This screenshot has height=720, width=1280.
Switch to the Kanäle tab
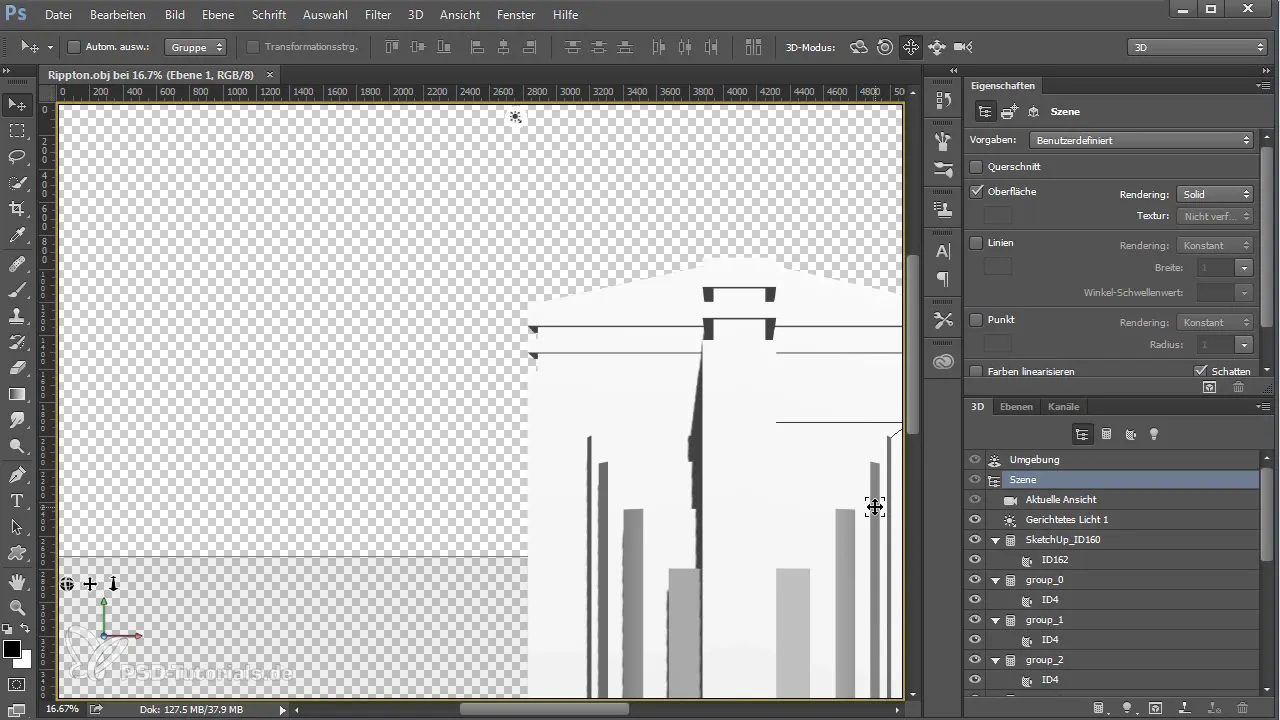(x=1063, y=407)
